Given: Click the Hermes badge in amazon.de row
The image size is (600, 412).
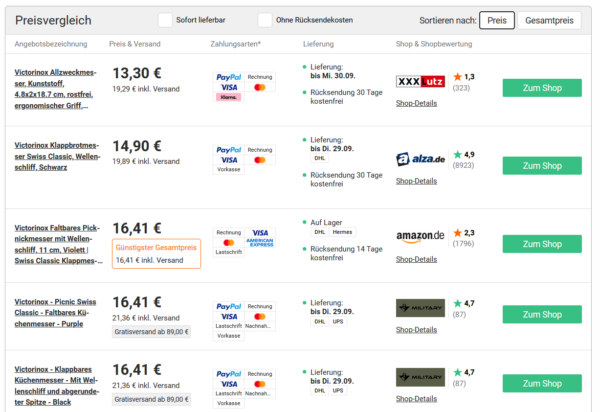Looking at the screenshot, I should (x=342, y=232).
